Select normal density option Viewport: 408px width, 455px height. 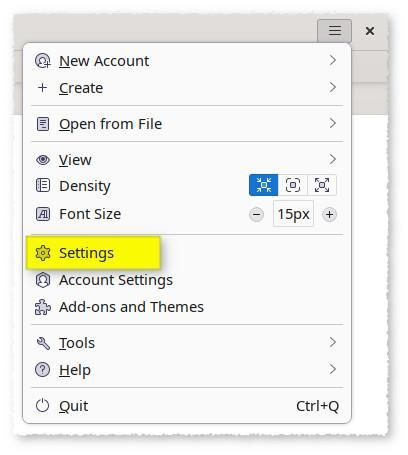click(293, 185)
